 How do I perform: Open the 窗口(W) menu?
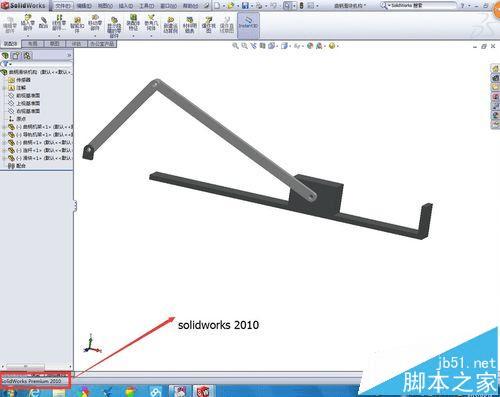pos(169,6)
